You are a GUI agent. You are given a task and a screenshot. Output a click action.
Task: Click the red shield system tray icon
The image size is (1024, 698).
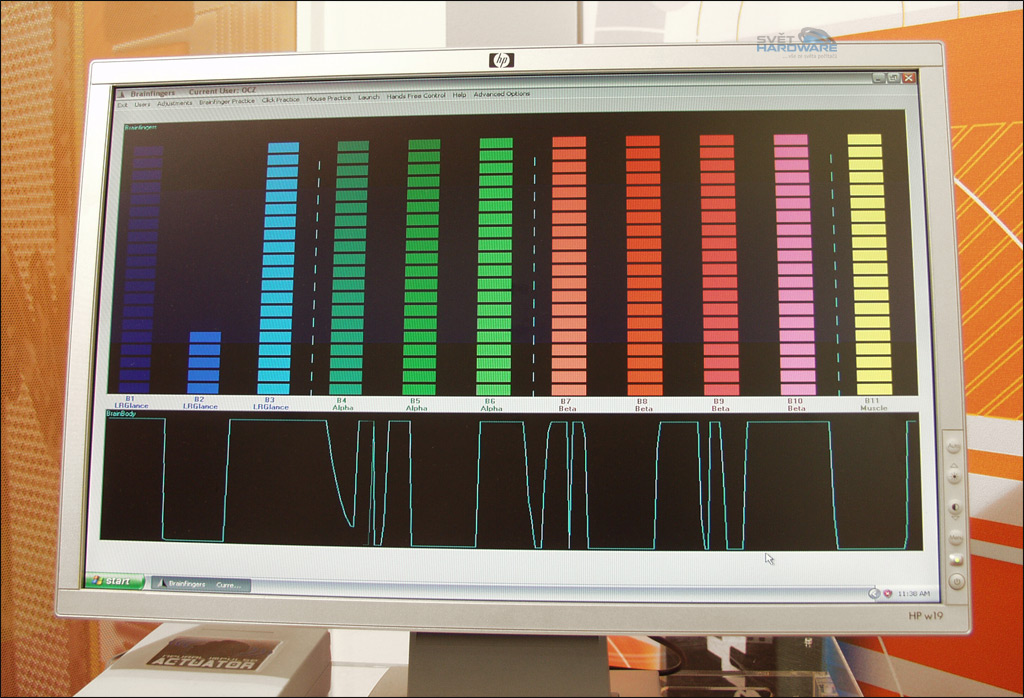(887, 593)
